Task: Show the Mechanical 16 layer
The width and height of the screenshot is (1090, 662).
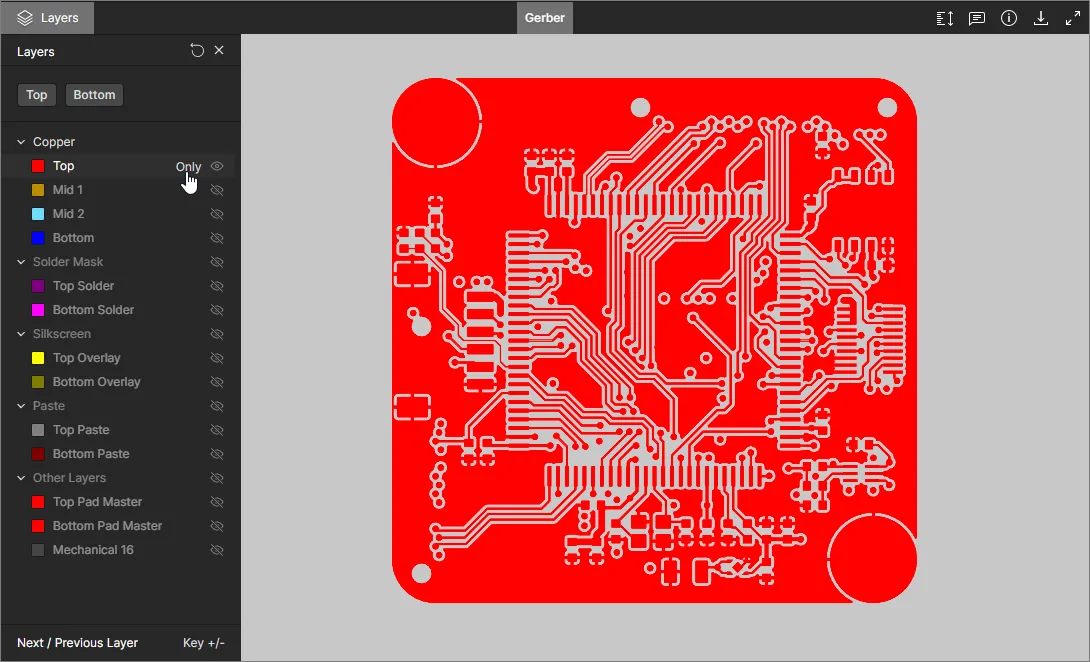Action: tap(217, 550)
